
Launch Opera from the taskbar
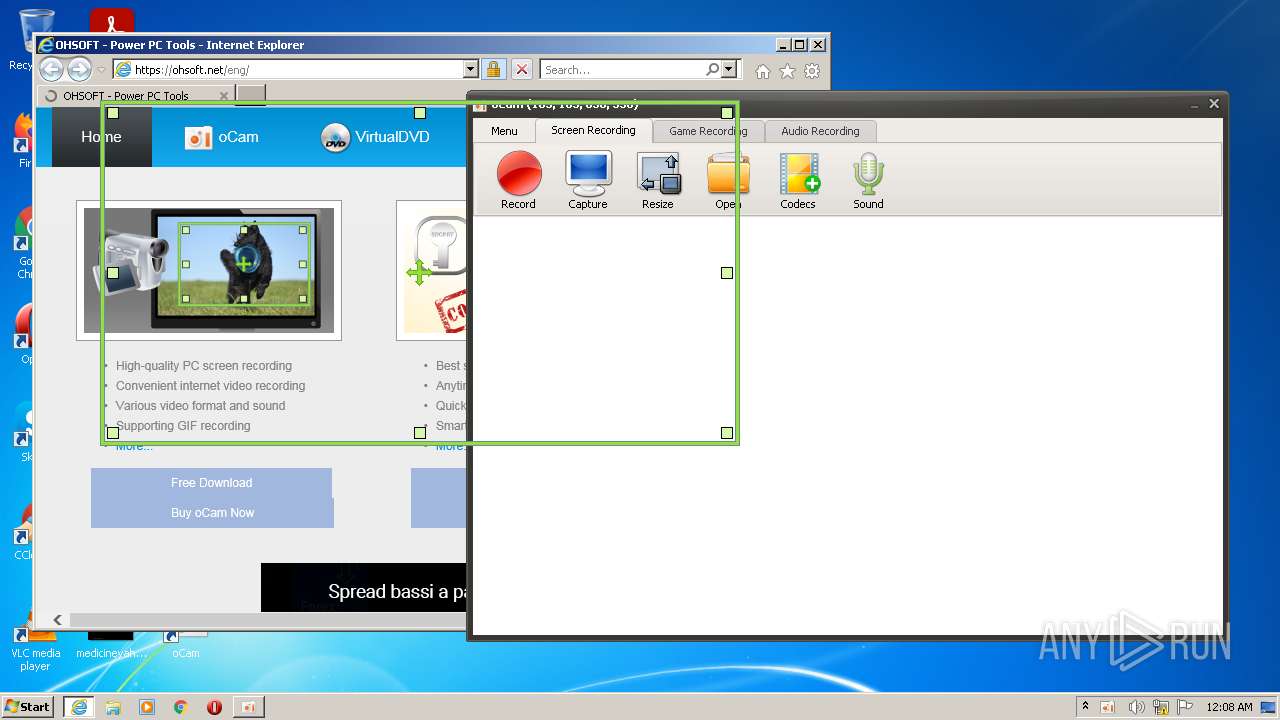pyautogui.click(x=214, y=707)
